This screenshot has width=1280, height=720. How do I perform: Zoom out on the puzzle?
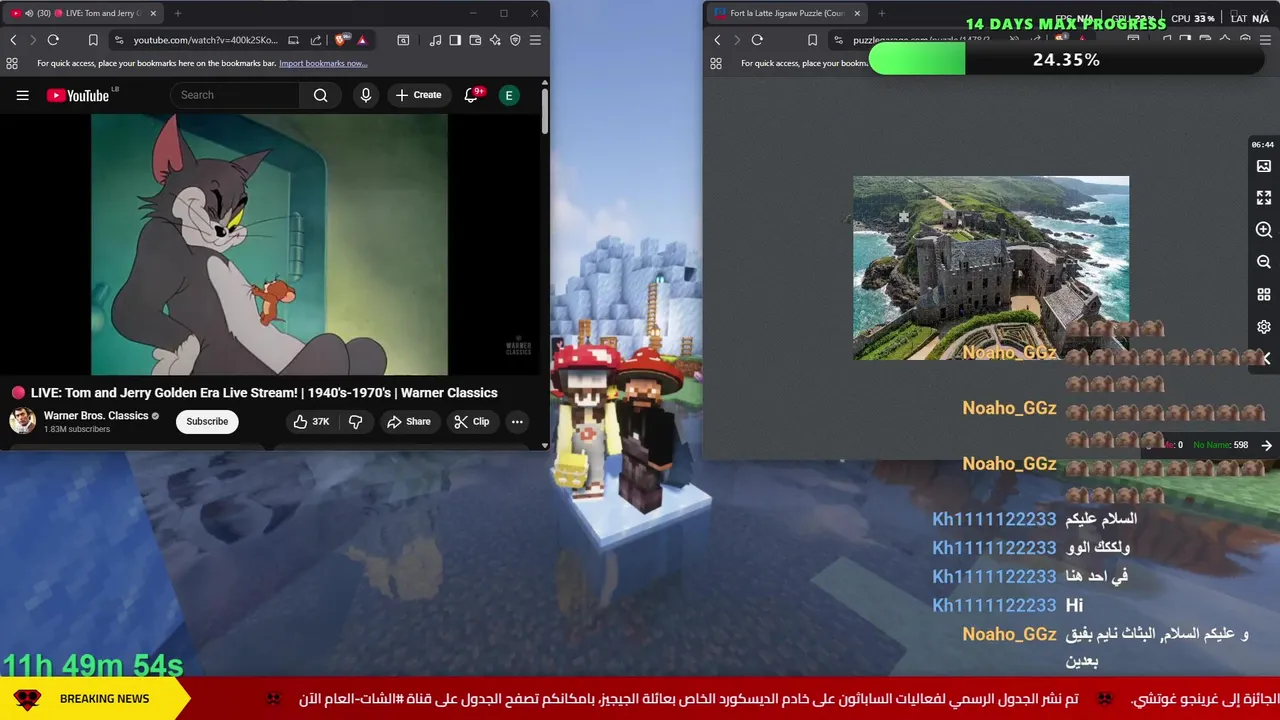1264,262
